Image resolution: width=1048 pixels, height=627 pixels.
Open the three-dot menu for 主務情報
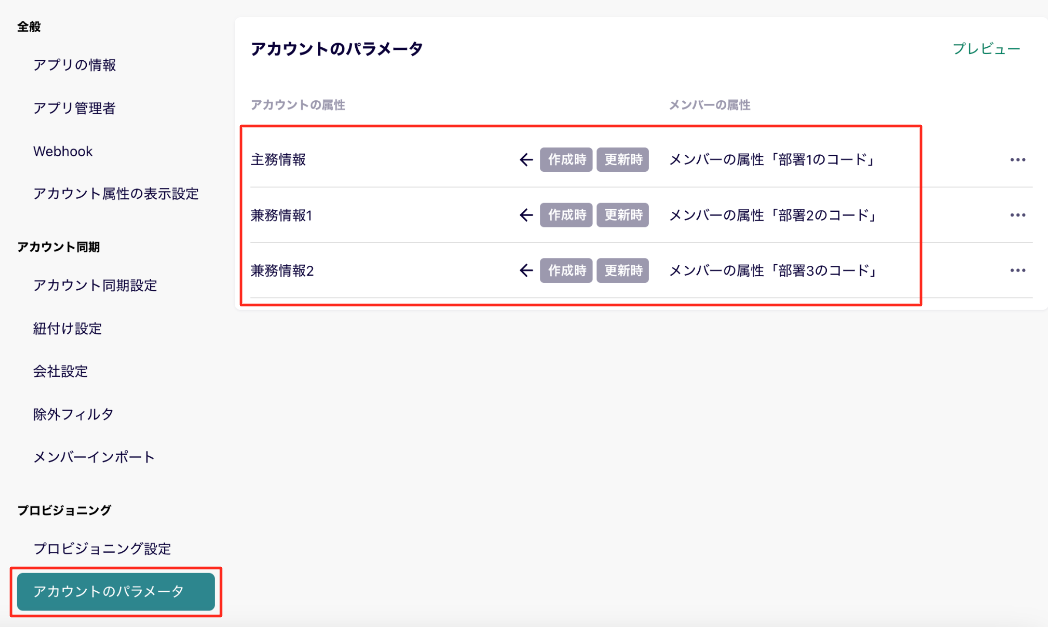point(1018,160)
